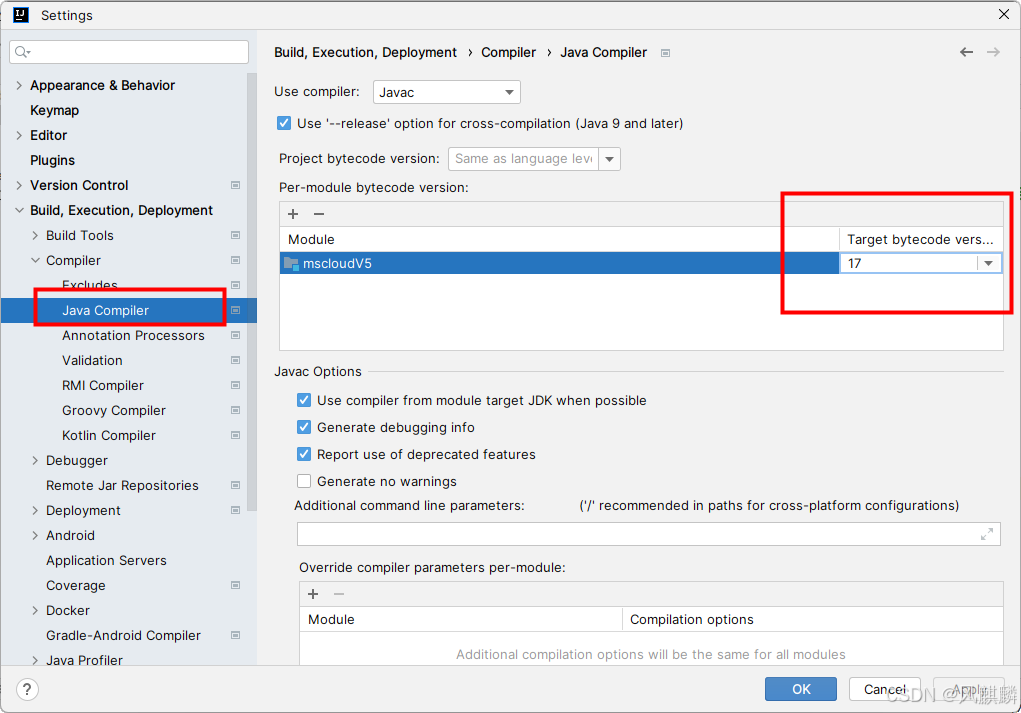Click the project icon next to Build Tools
The width and height of the screenshot is (1021, 713).
pos(236,235)
